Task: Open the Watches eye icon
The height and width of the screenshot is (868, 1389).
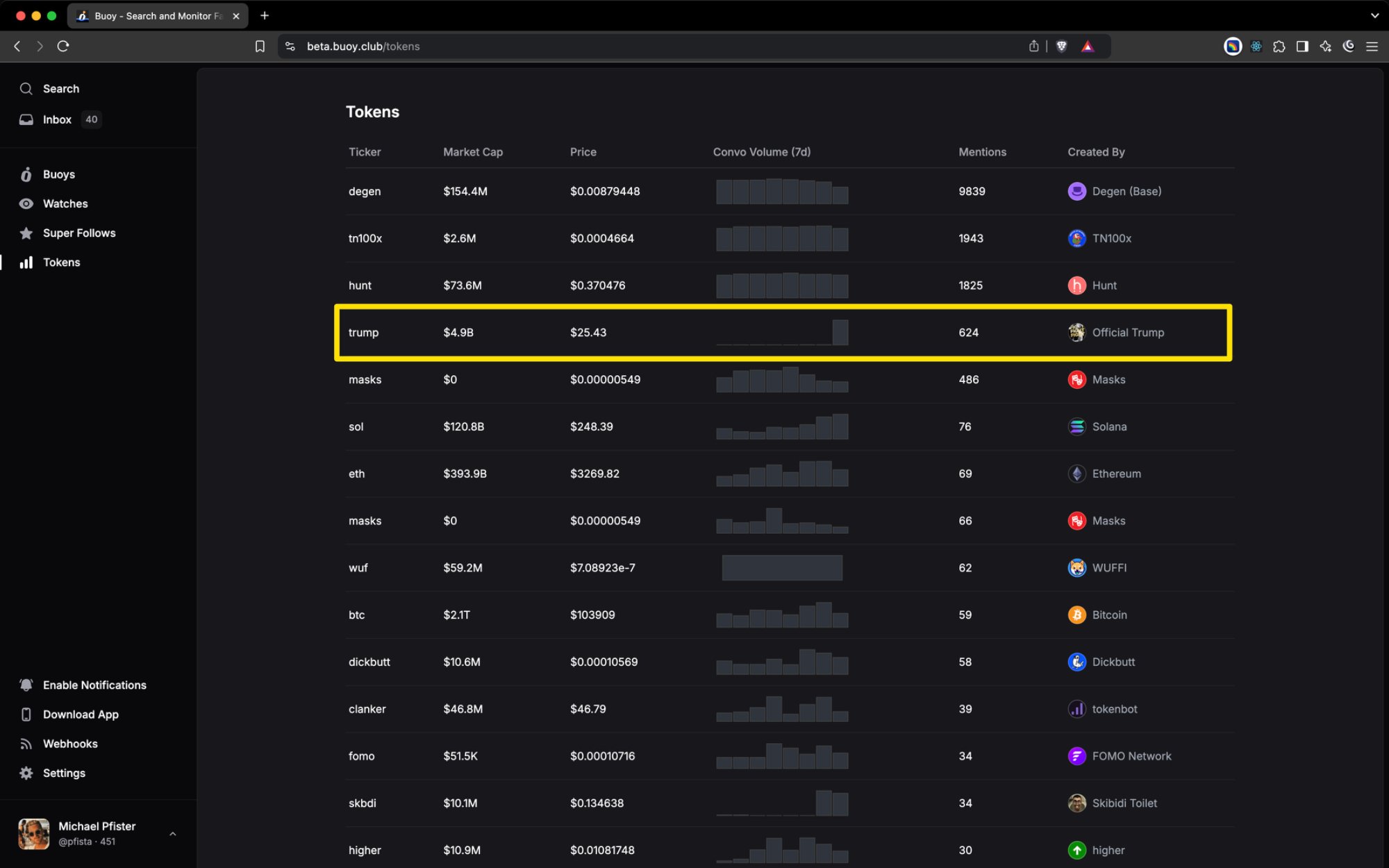Action: 26,203
